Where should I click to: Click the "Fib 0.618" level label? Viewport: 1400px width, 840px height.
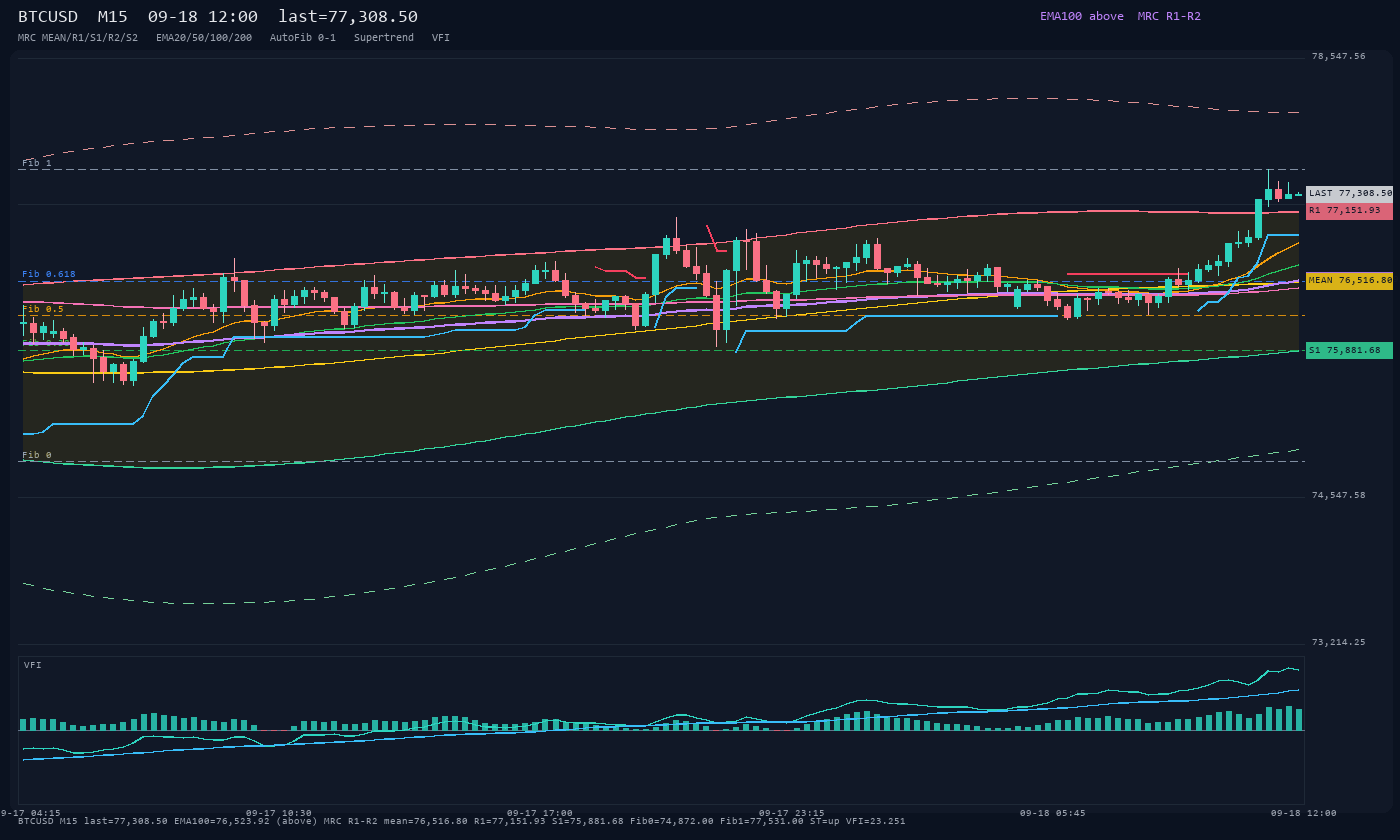(49, 274)
